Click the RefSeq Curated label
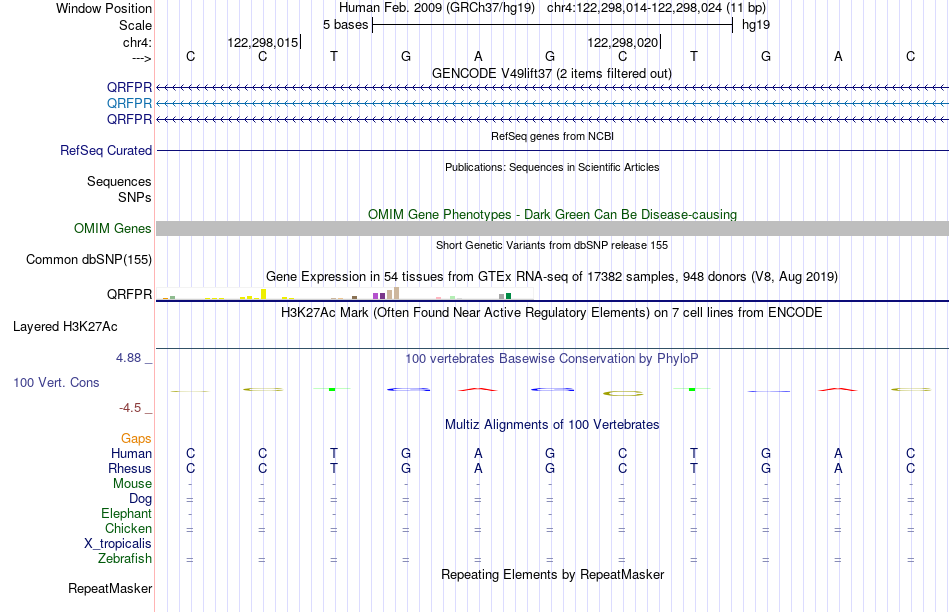950x612 pixels. (x=105, y=150)
